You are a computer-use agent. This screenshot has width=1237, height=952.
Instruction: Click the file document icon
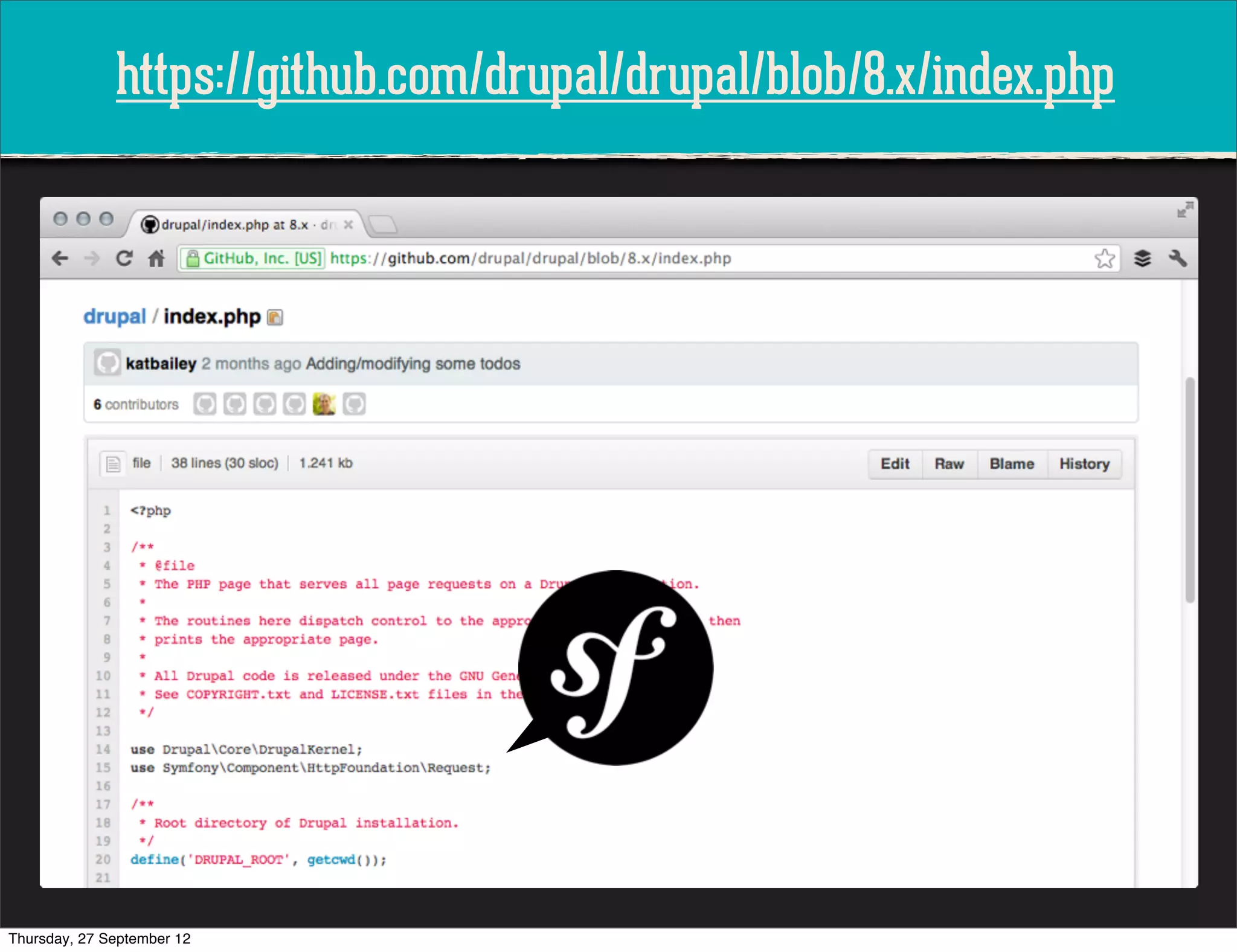[x=113, y=464]
